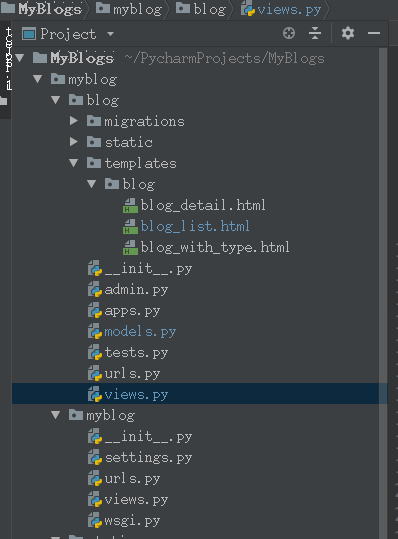Collapse the blog app folder under myblog
Viewport: 398px width, 539px height.
(x=55, y=100)
